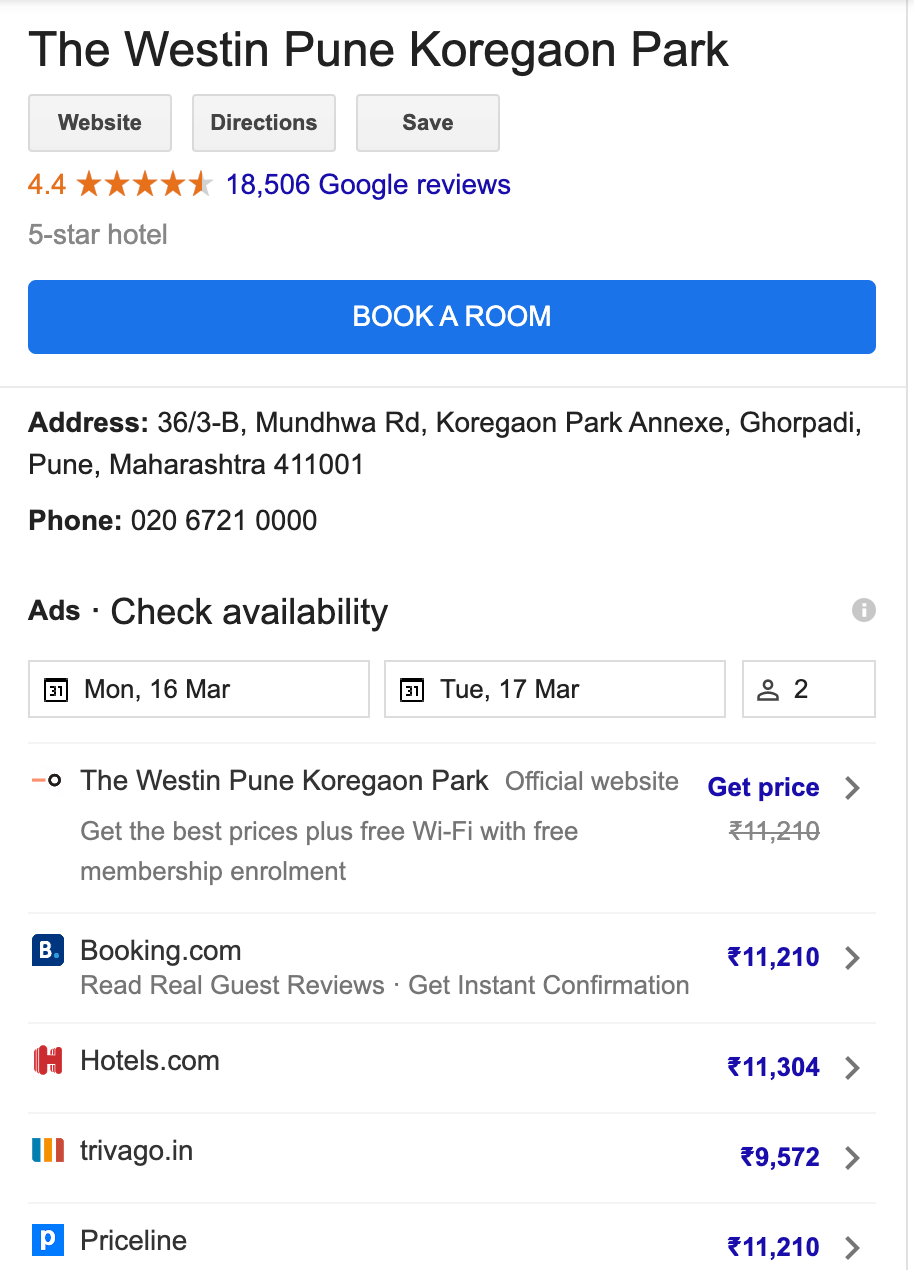Open the 18,506 Google reviews link

tap(368, 185)
